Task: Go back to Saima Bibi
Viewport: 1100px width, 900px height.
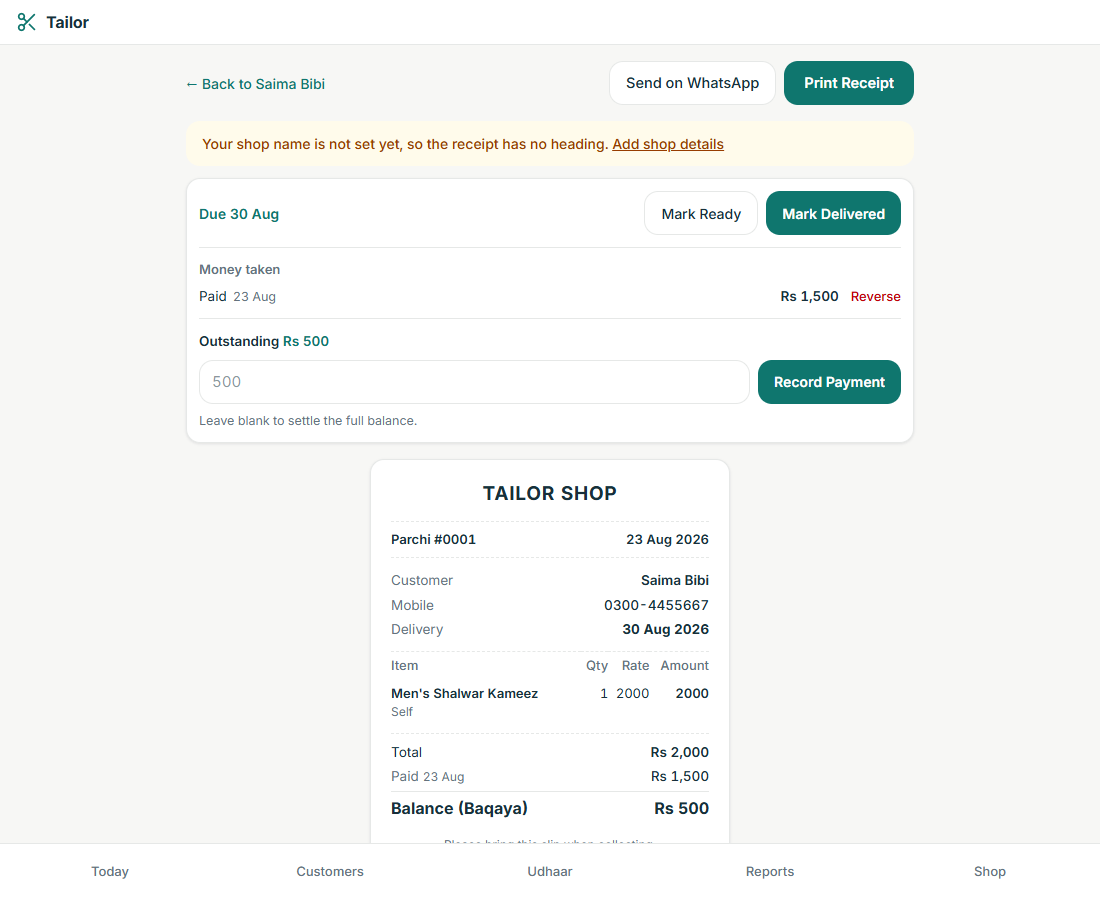Action: [255, 84]
